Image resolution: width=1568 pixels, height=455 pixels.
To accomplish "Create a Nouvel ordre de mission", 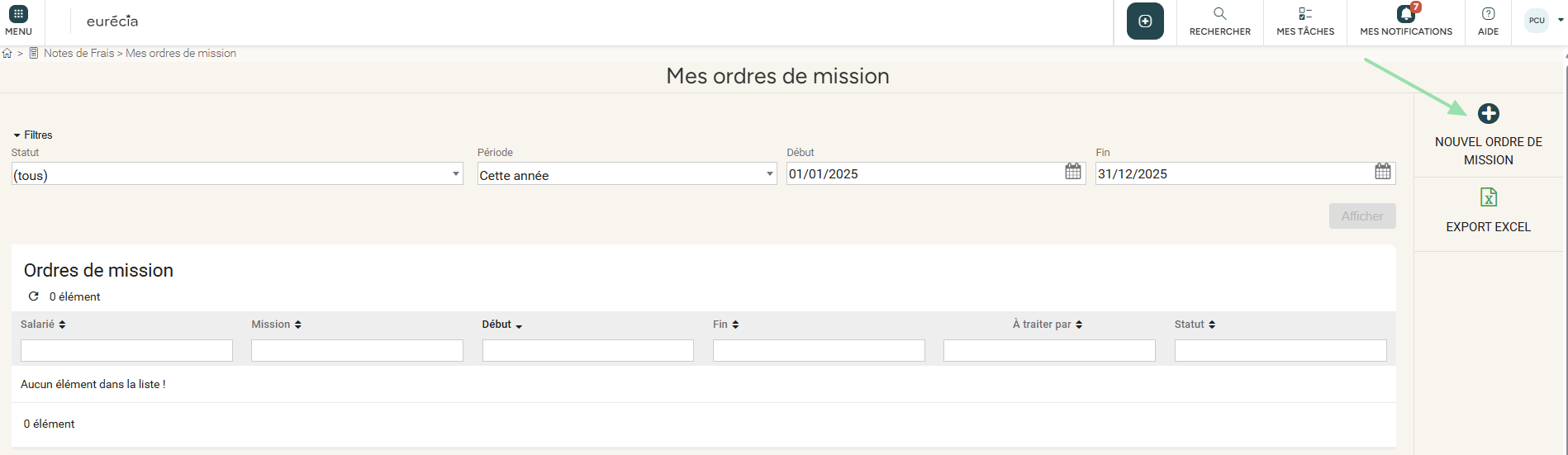I will click(1489, 114).
